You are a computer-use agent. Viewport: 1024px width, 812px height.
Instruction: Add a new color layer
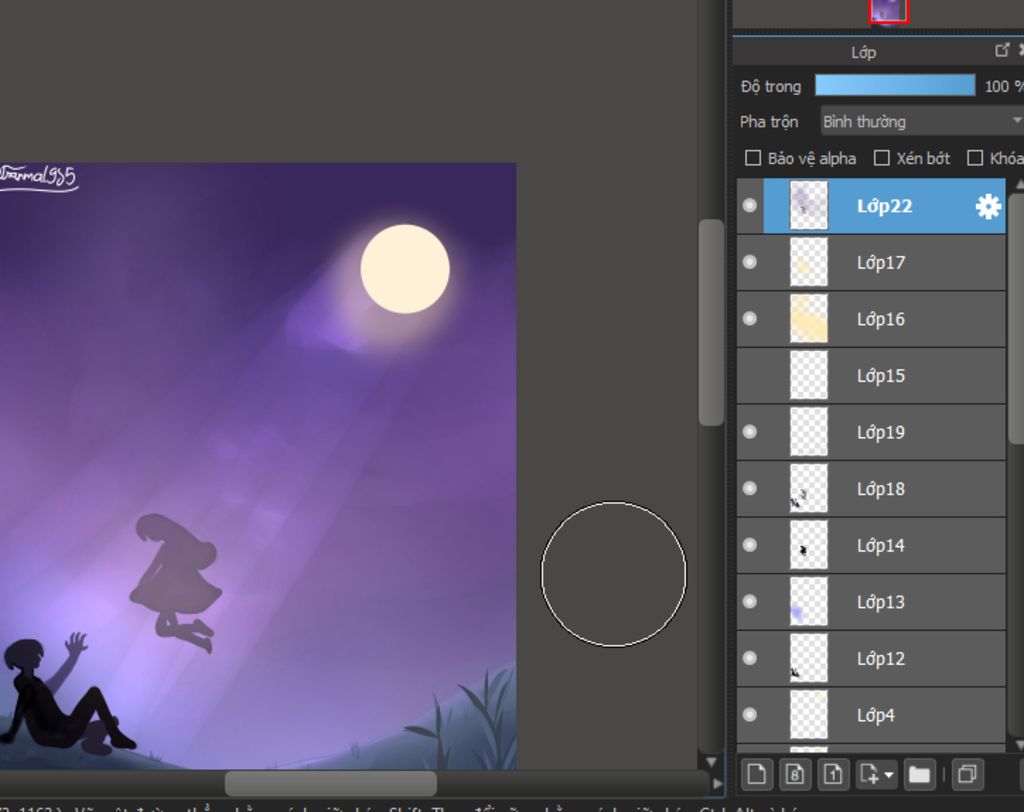(757, 774)
